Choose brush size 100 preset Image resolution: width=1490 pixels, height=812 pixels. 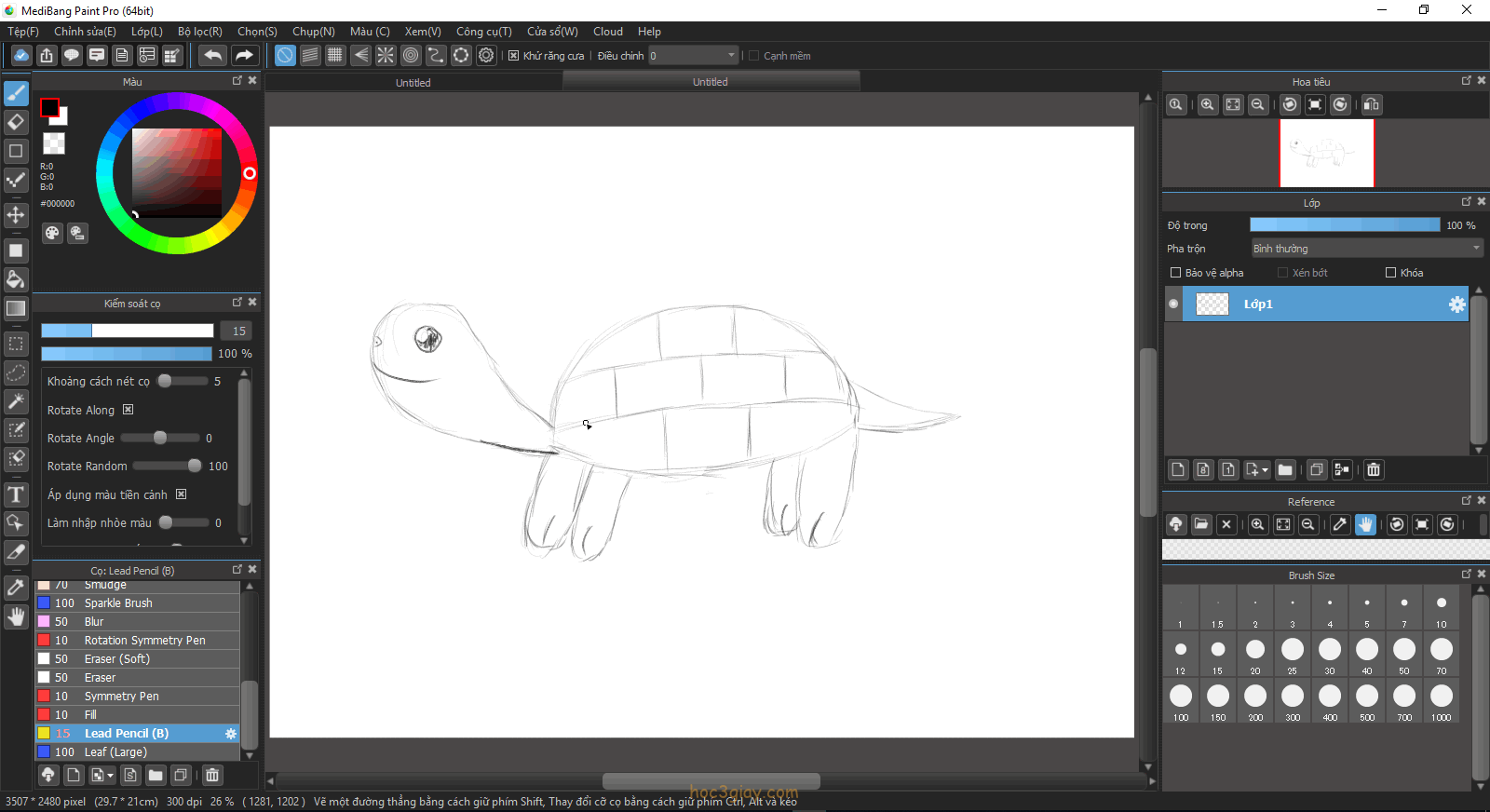pos(1181,700)
